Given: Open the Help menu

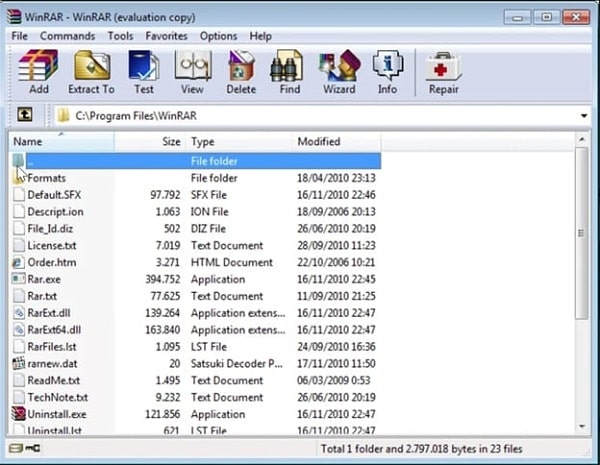Looking at the screenshot, I should [261, 36].
